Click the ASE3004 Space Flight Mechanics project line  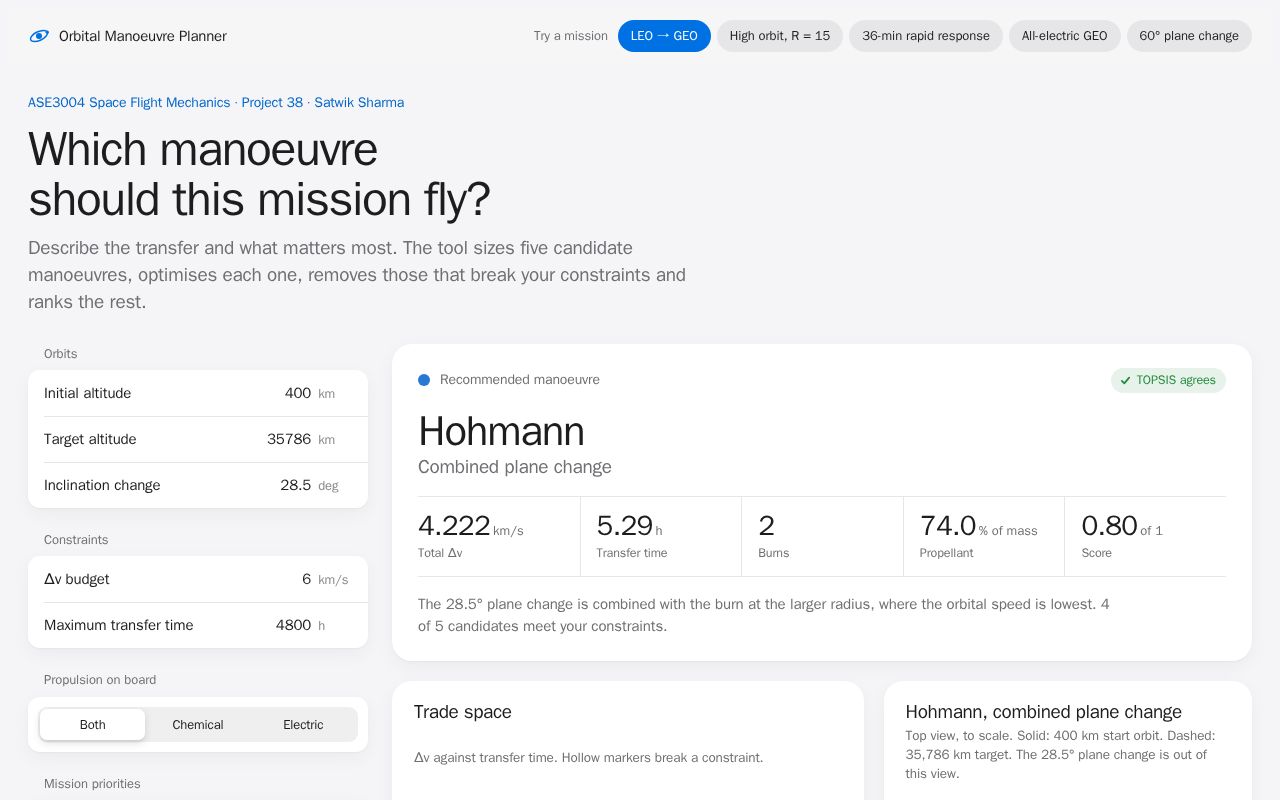tap(216, 103)
